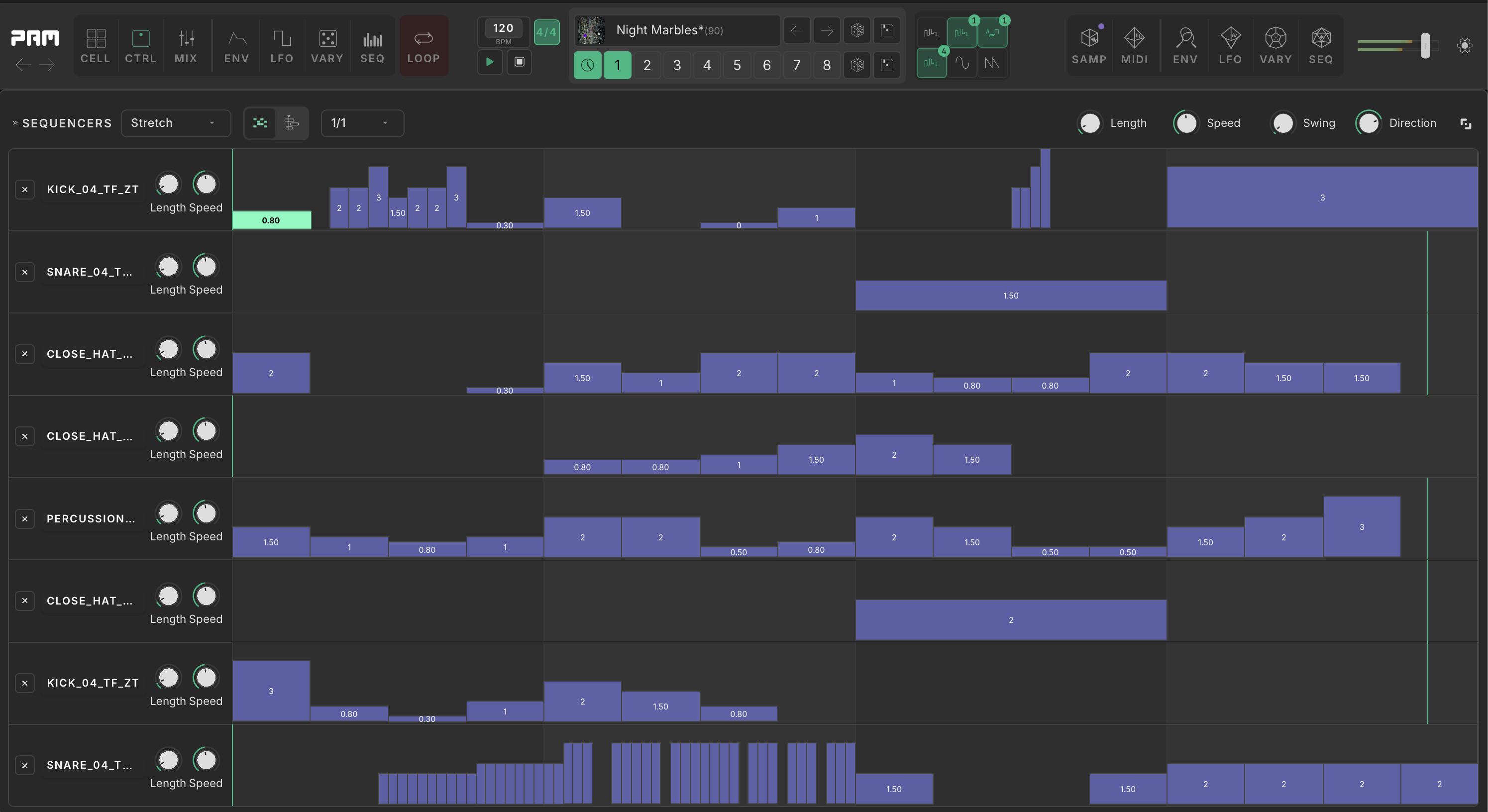Click the global Direction knob
This screenshot has width=1488, height=812.
(1369, 123)
